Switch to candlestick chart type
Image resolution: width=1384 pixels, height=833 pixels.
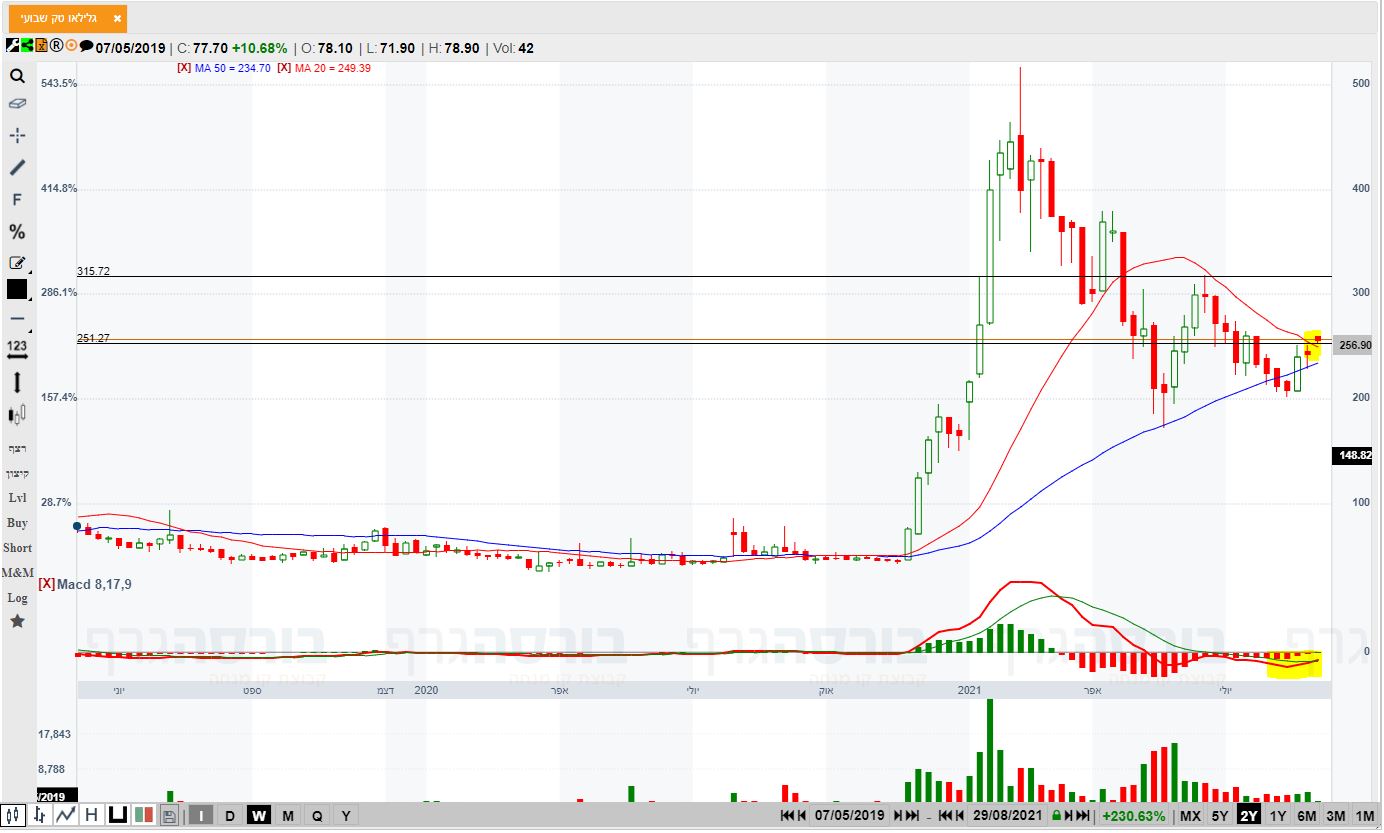[15, 815]
